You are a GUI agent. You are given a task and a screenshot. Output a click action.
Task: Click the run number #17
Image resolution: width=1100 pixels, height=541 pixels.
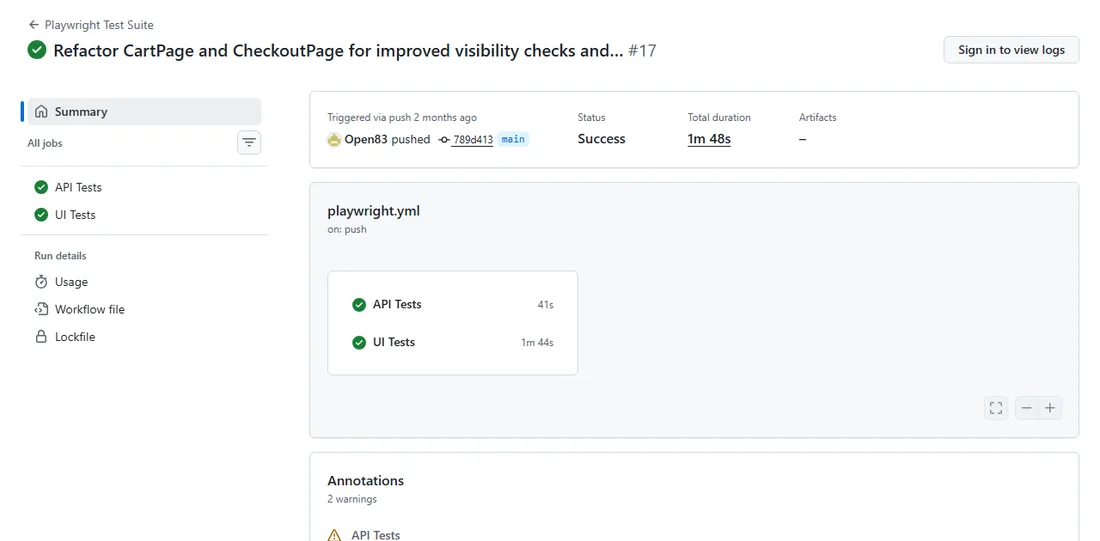pos(643,51)
